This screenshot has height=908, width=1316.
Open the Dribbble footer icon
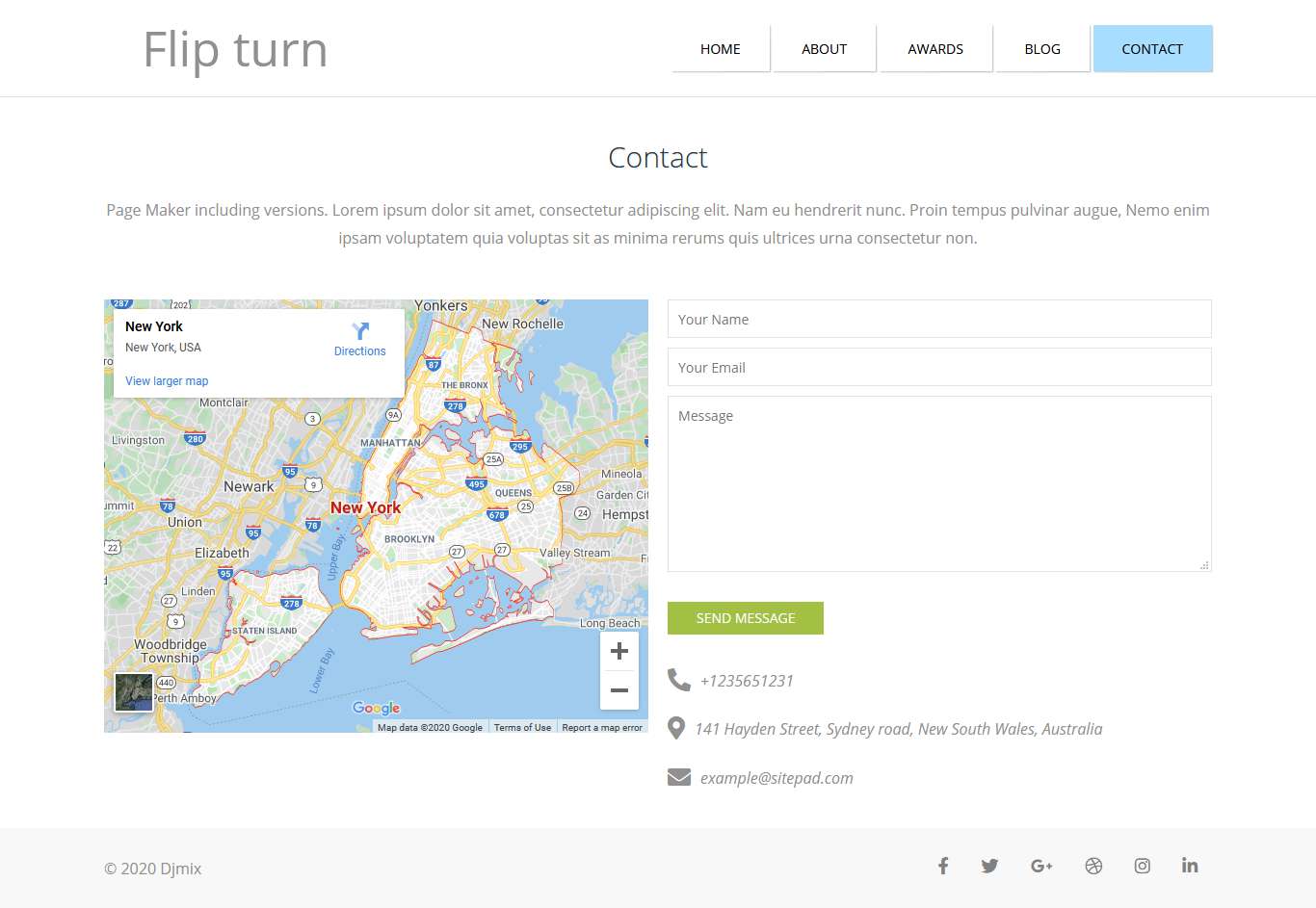[1093, 866]
